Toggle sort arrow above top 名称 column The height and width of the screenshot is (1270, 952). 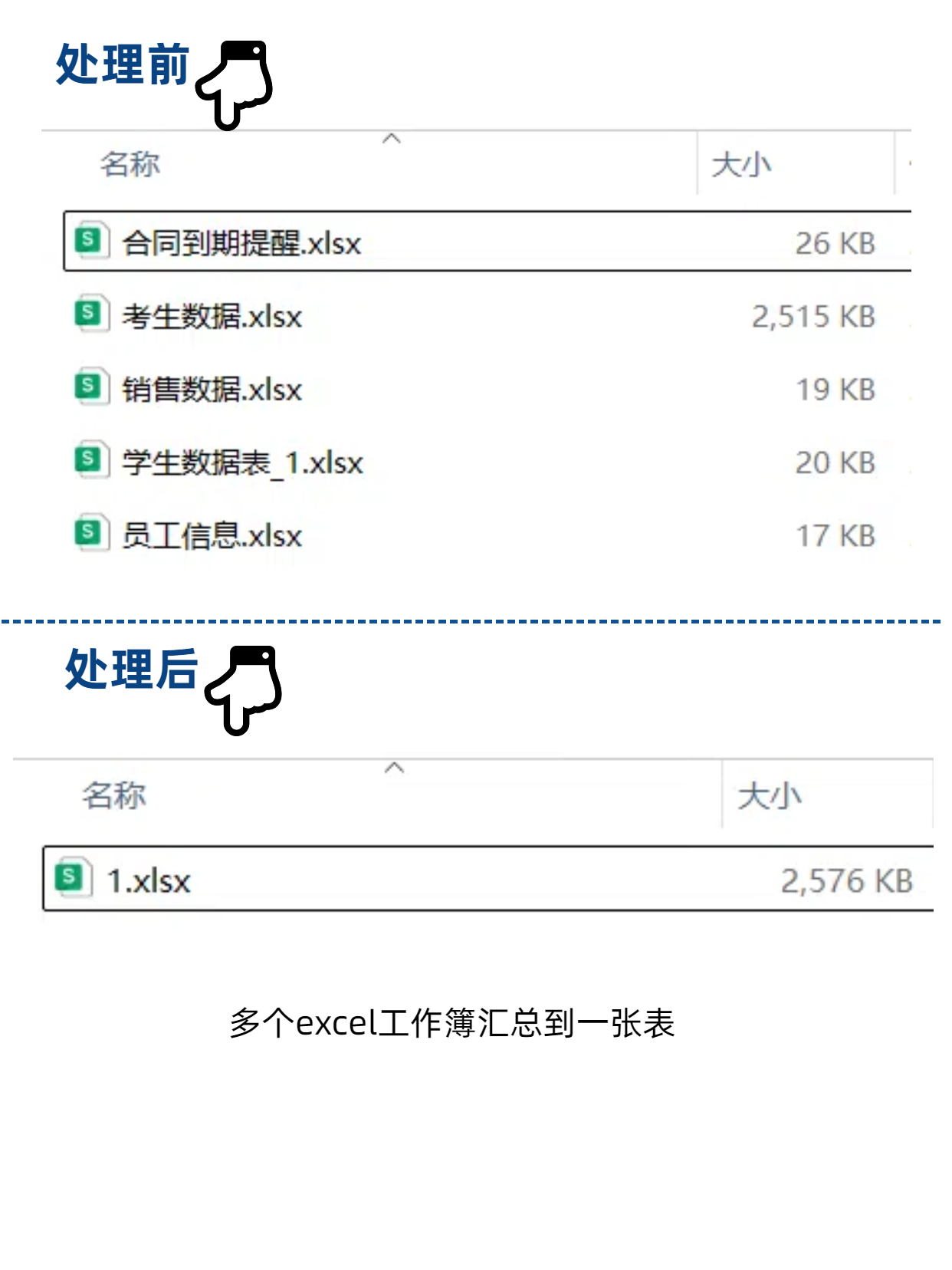point(392,139)
